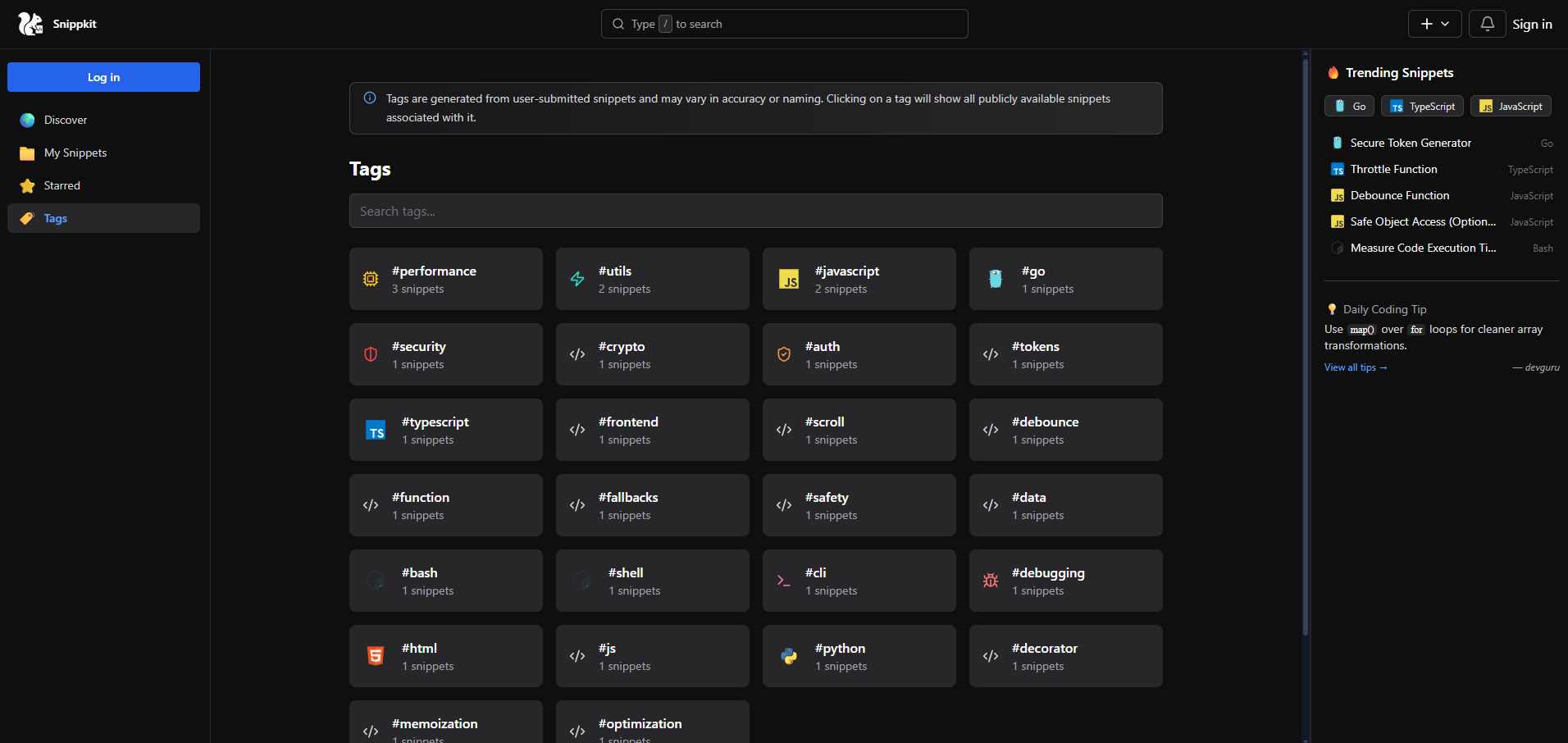
Task: Open the Throttle Function snippet
Action: click(1442, 169)
